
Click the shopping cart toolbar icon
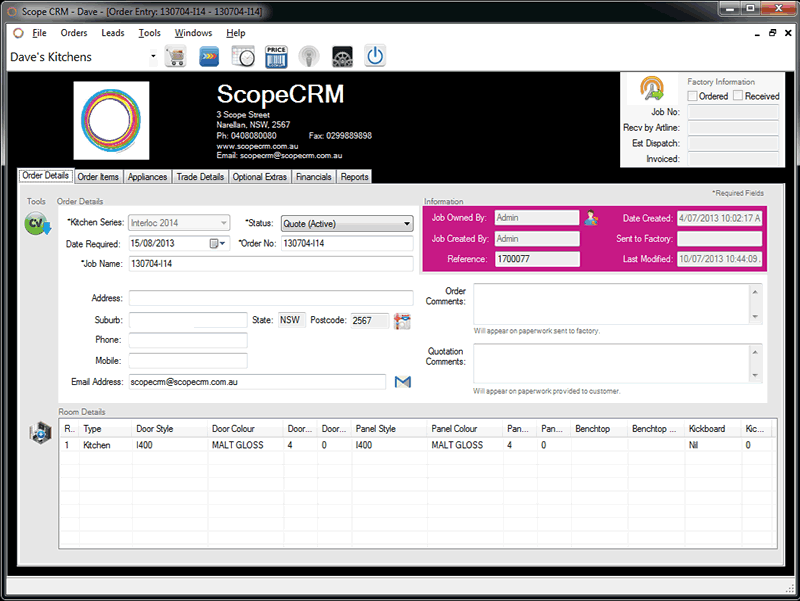click(176, 56)
